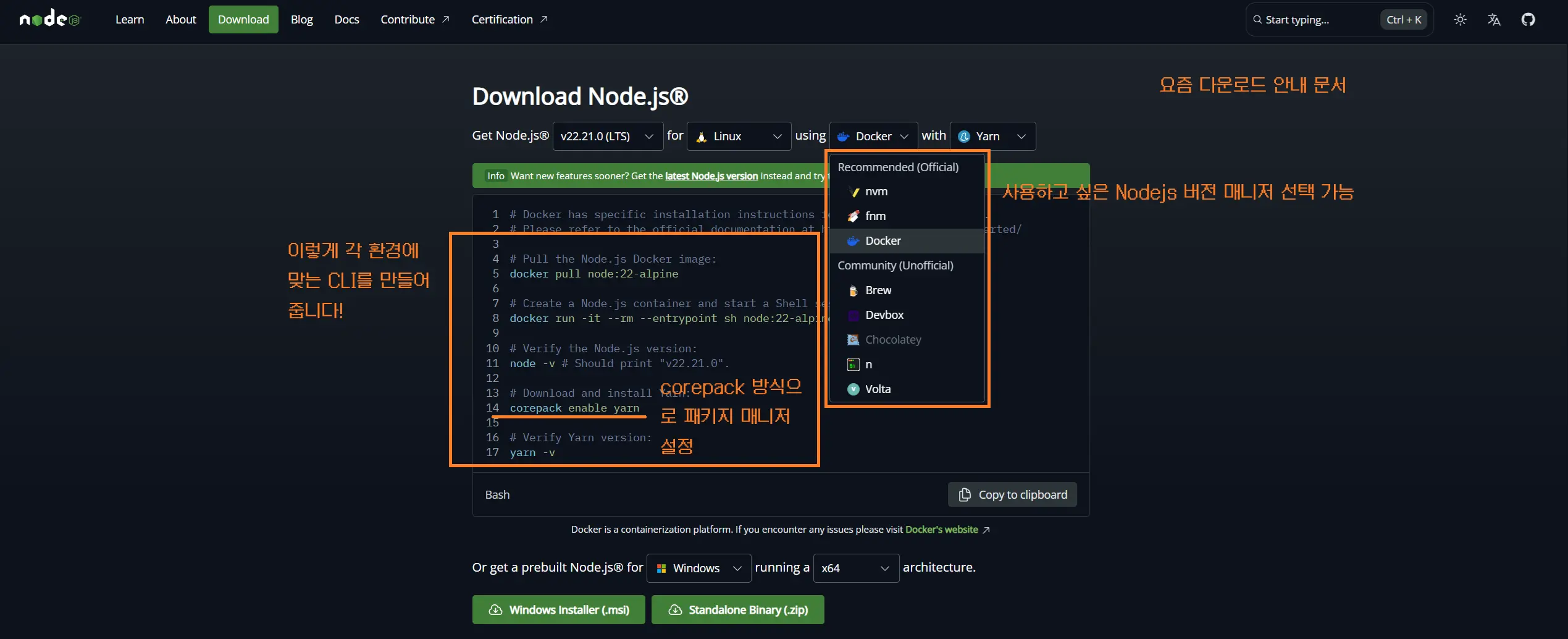Click the fnm rocket icon
The height and width of the screenshot is (639, 1568).
[x=853, y=216]
